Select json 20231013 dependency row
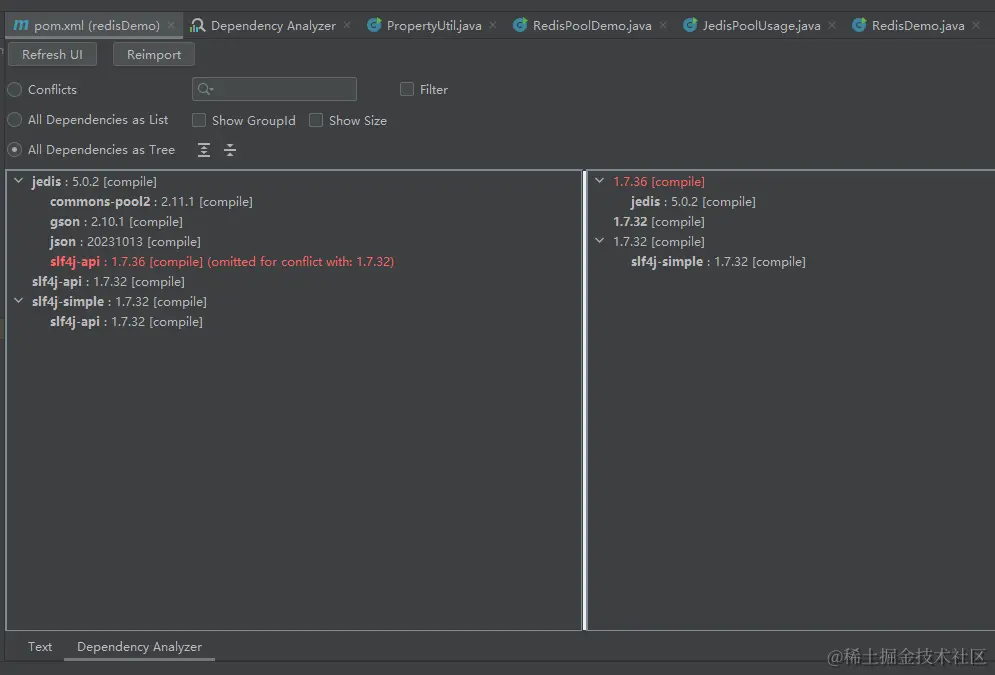Viewport: 995px width, 675px height. 125,242
